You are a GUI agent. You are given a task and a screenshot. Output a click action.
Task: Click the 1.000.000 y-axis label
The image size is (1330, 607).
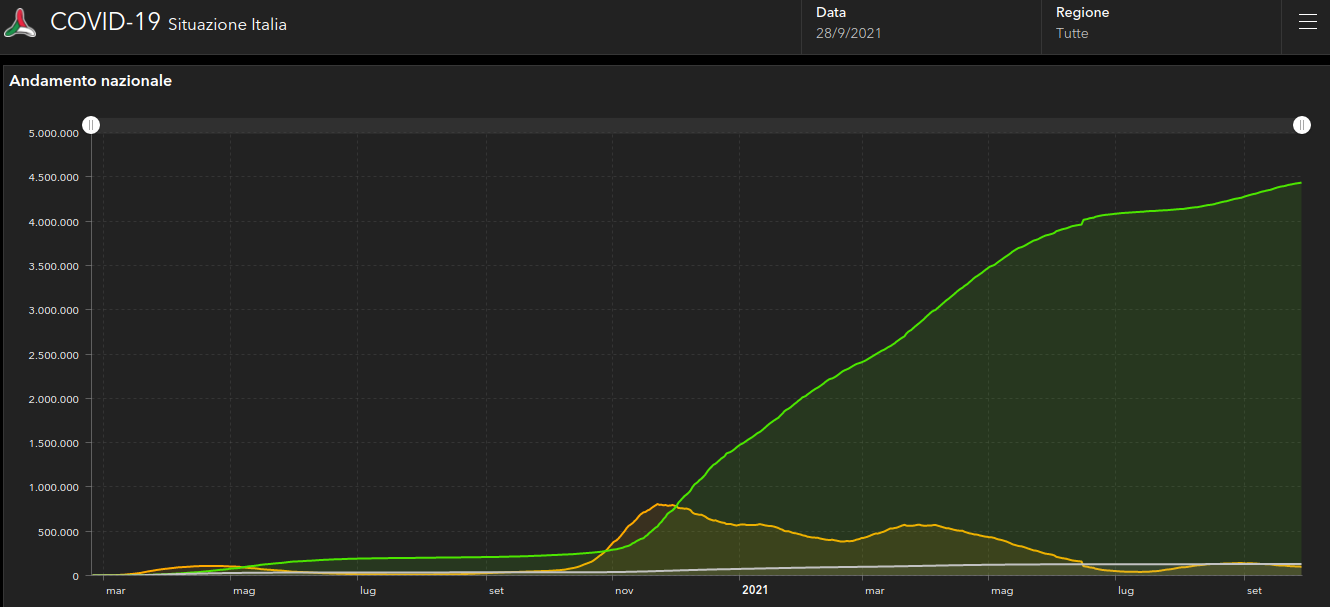click(x=53, y=488)
